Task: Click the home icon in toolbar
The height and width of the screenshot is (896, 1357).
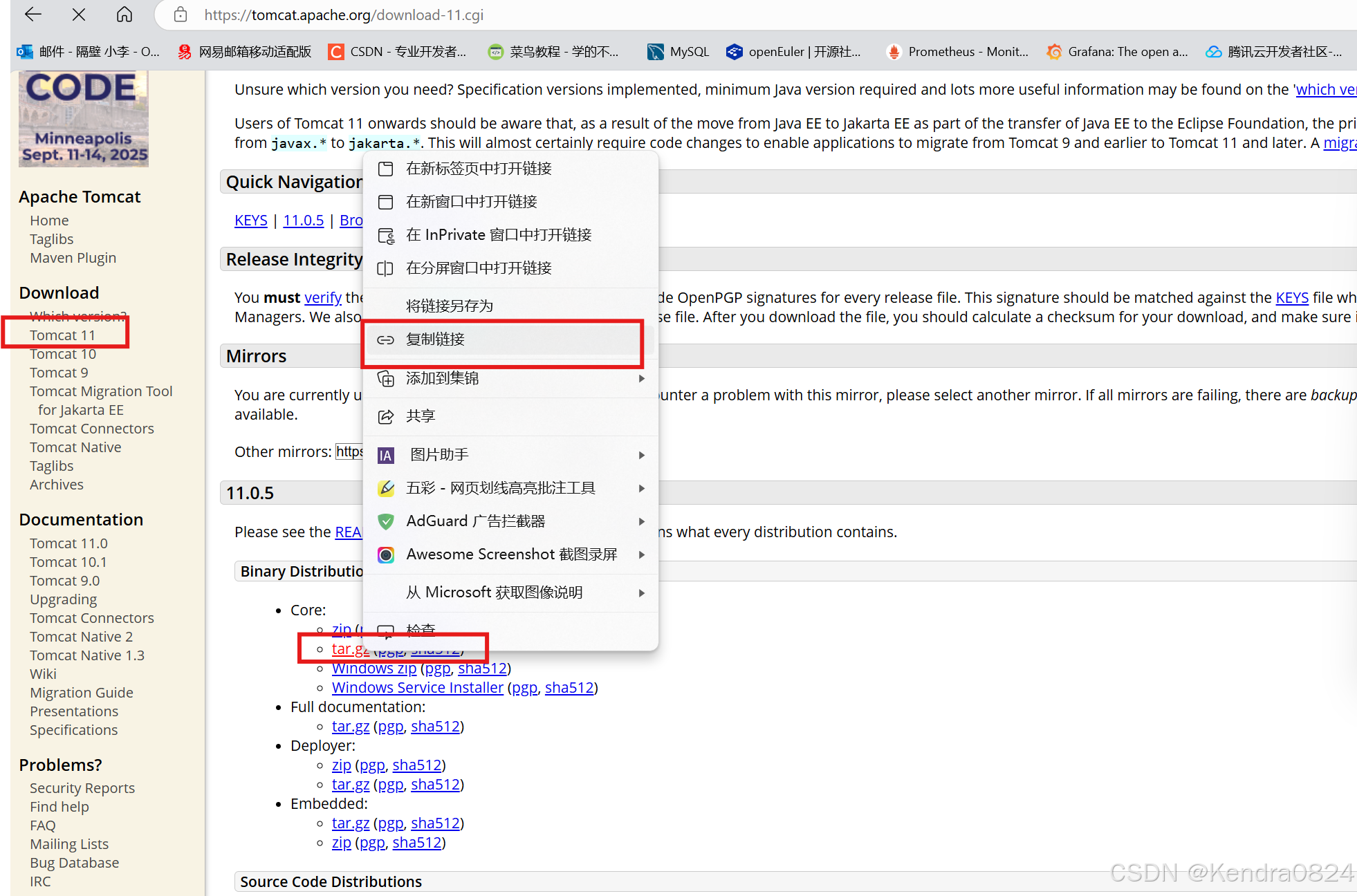Action: coord(124,15)
